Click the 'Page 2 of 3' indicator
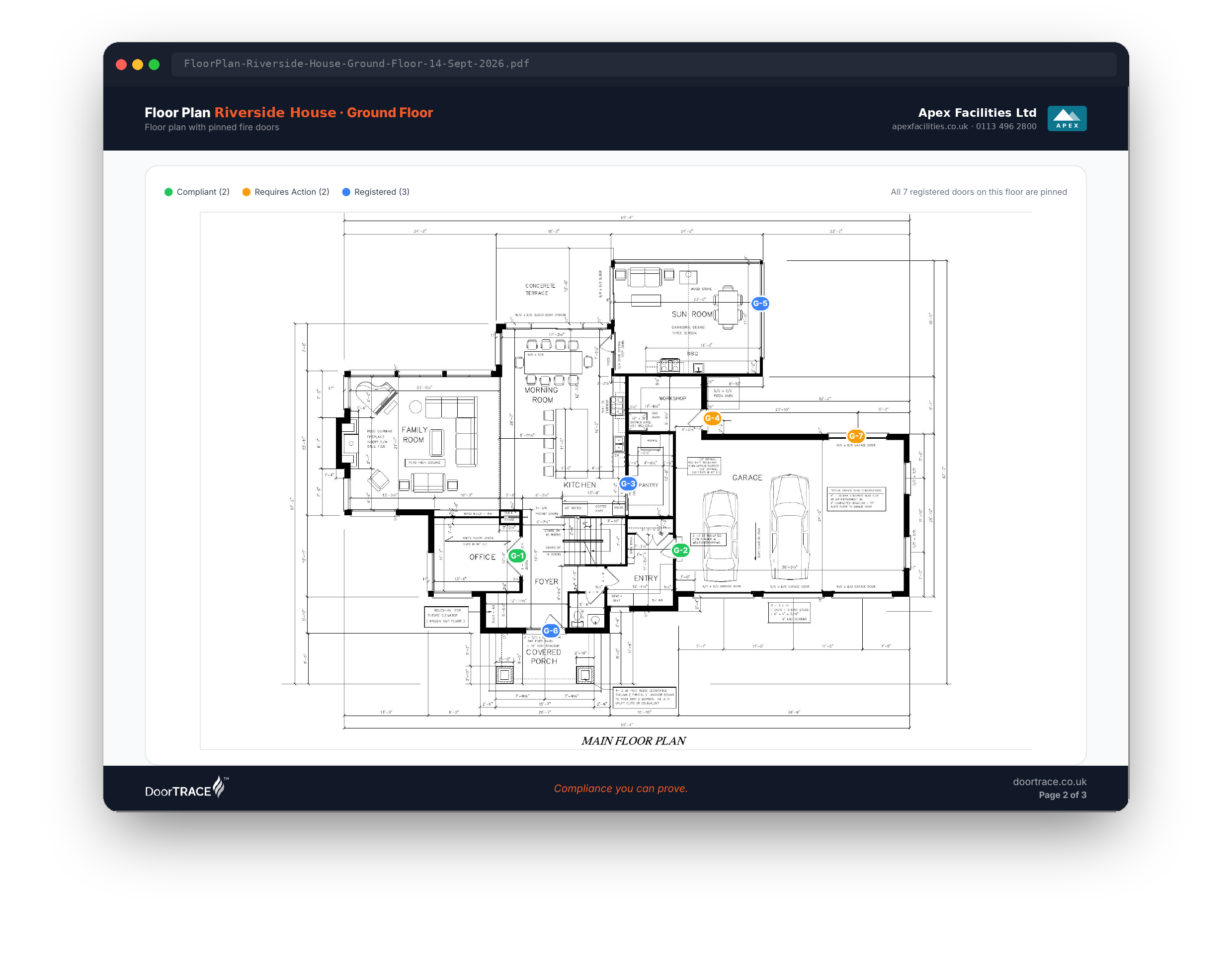This screenshot has height=960, width=1232. [1062, 795]
